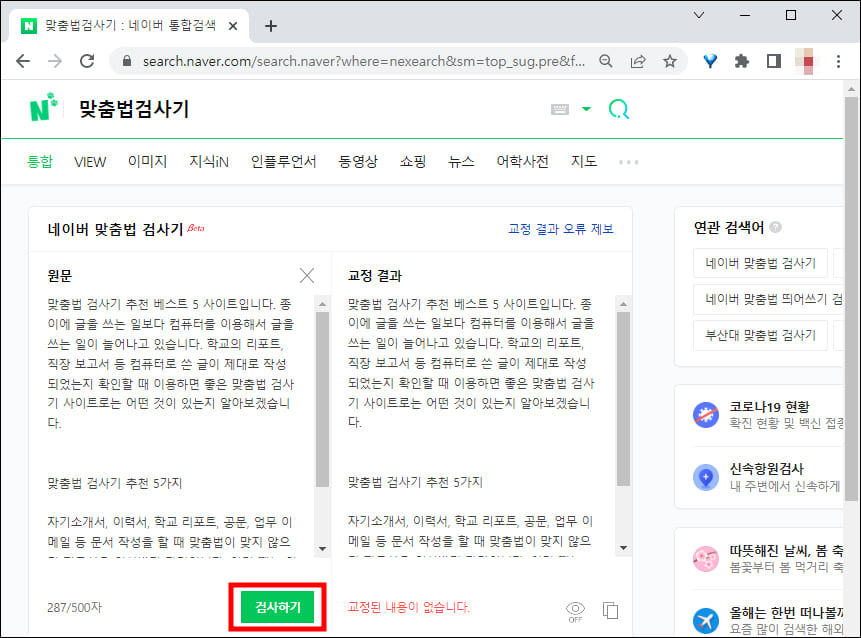Click the 검사하기 button
The height and width of the screenshot is (638, 861).
coord(277,605)
